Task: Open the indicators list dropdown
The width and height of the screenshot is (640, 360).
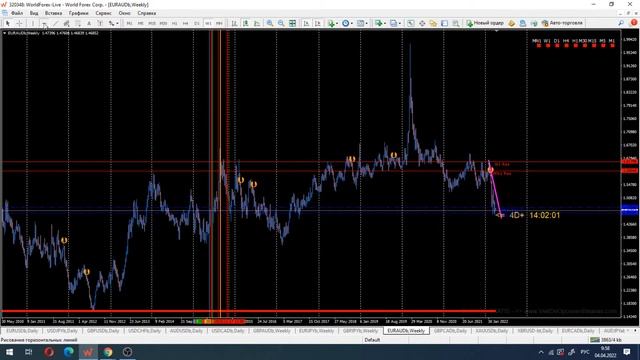Action: click(x=333, y=23)
